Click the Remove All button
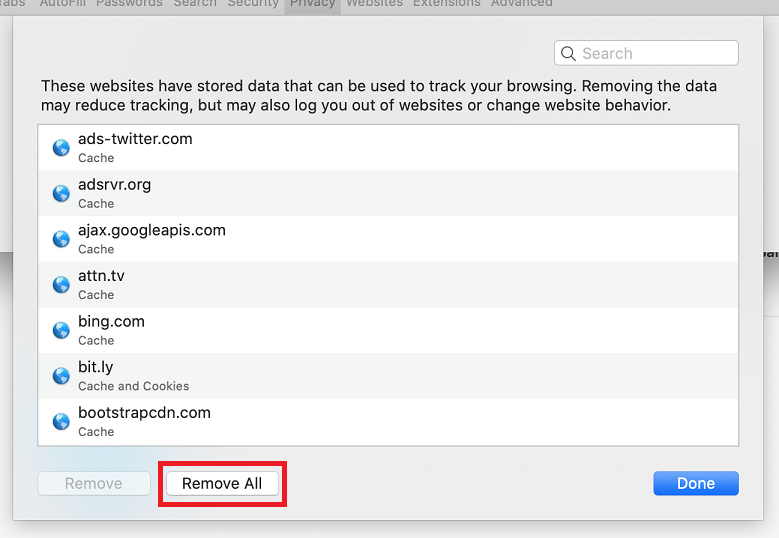This screenshot has height=538, width=779. click(222, 484)
